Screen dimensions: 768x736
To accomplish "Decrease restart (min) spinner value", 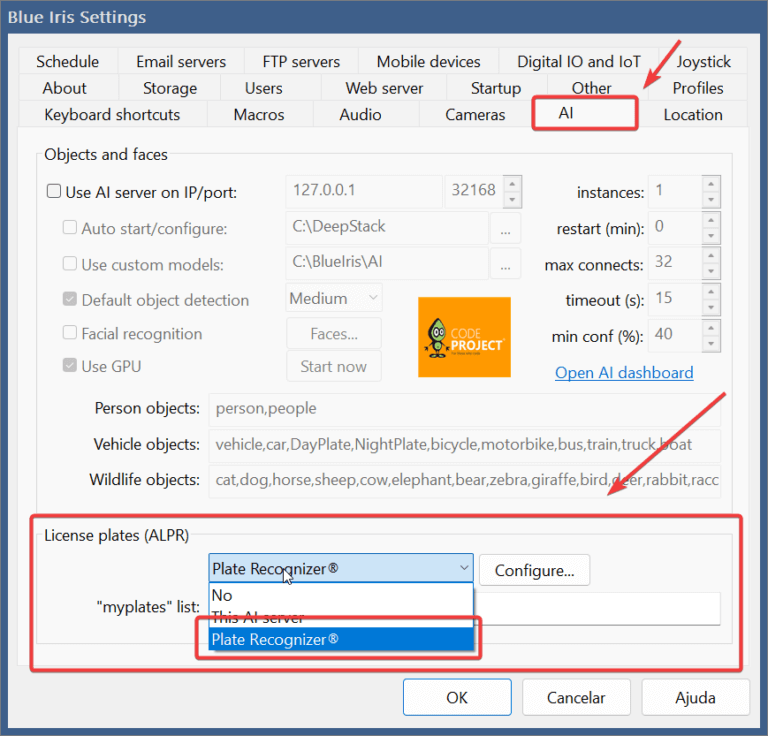I will [x=711, y=236].
